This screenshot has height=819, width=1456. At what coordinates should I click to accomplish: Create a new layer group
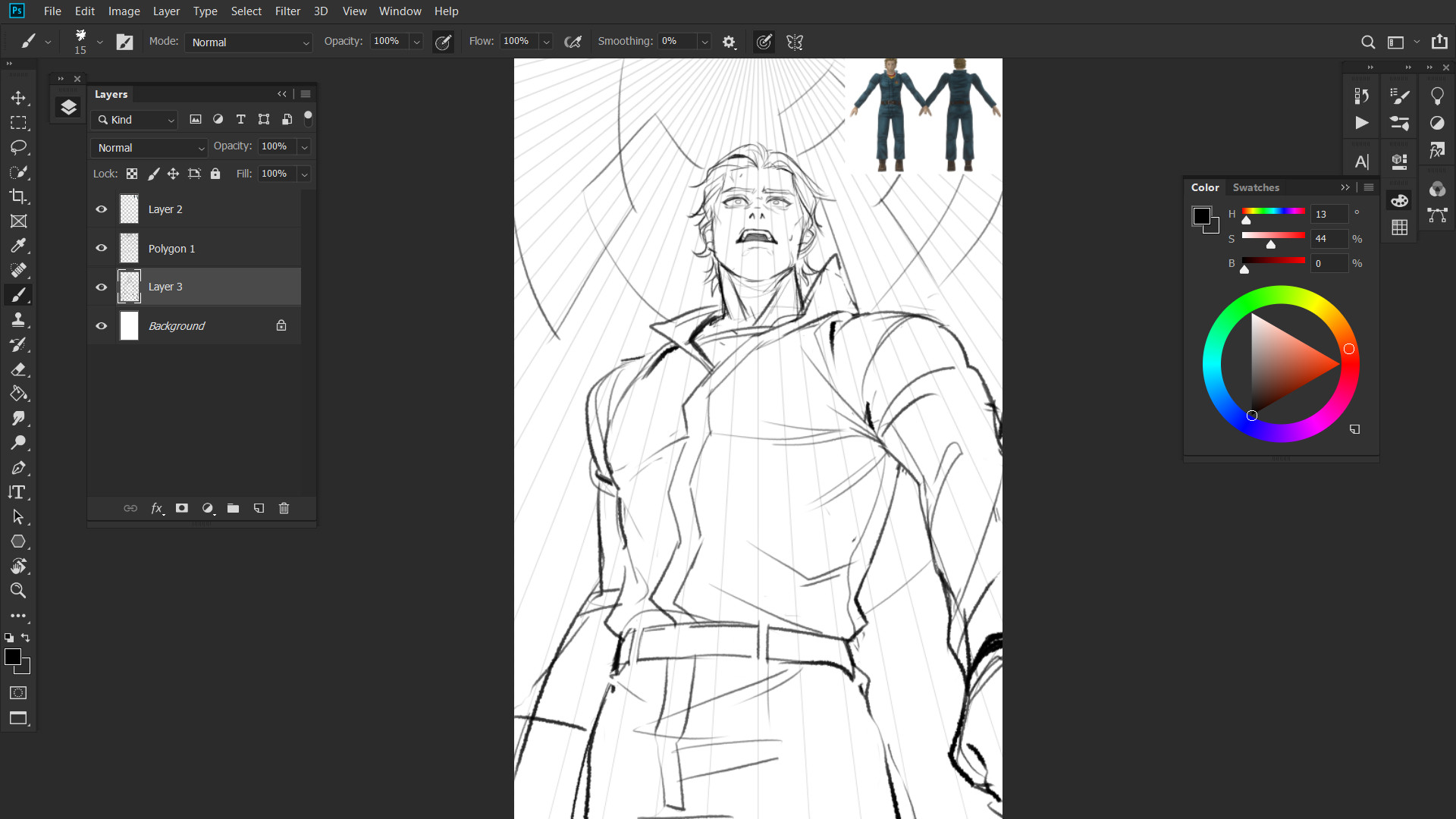pyautogui.click(x=233, y=508)
